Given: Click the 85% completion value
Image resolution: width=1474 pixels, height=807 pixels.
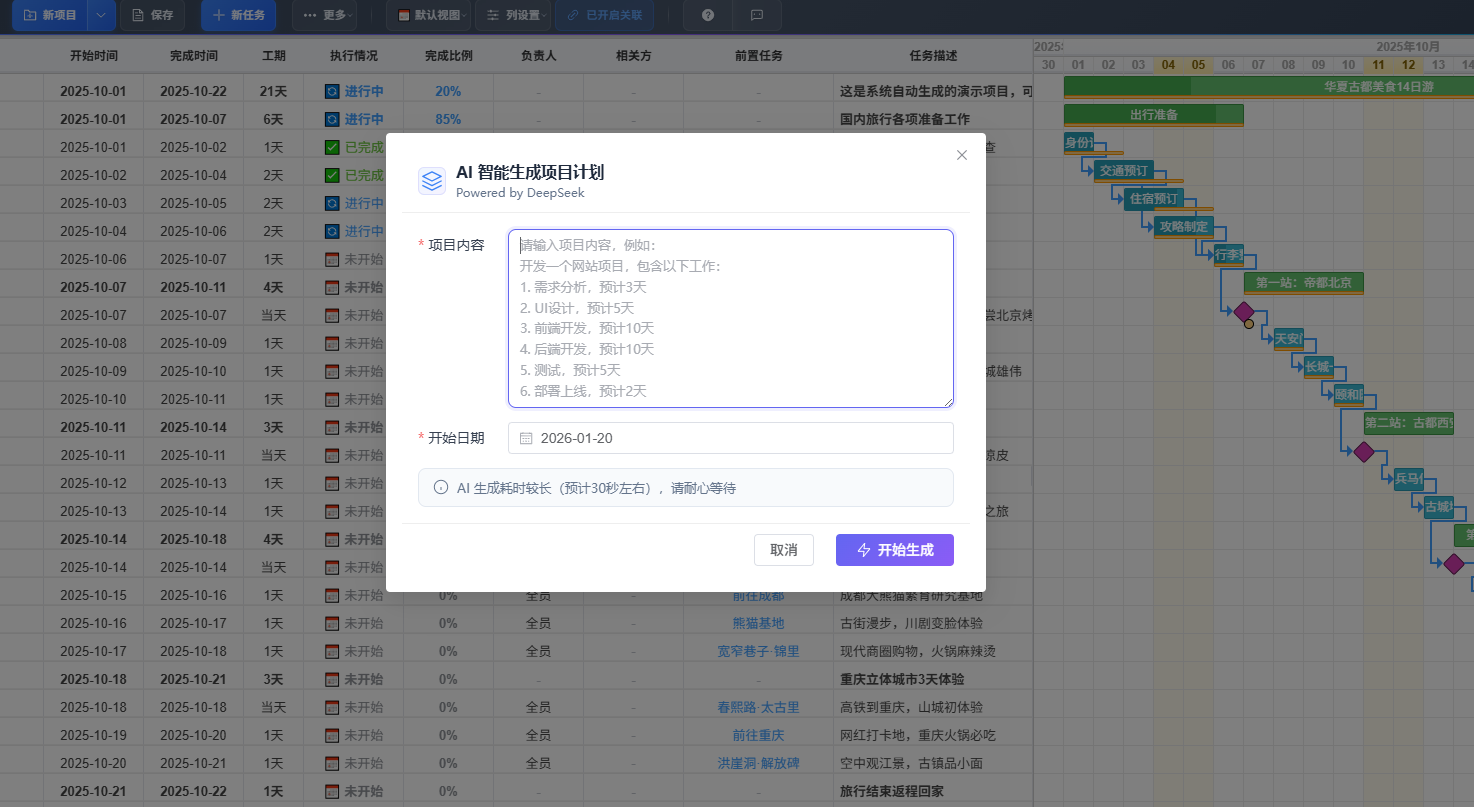Looking at the screenshot, I should (448, 119).
